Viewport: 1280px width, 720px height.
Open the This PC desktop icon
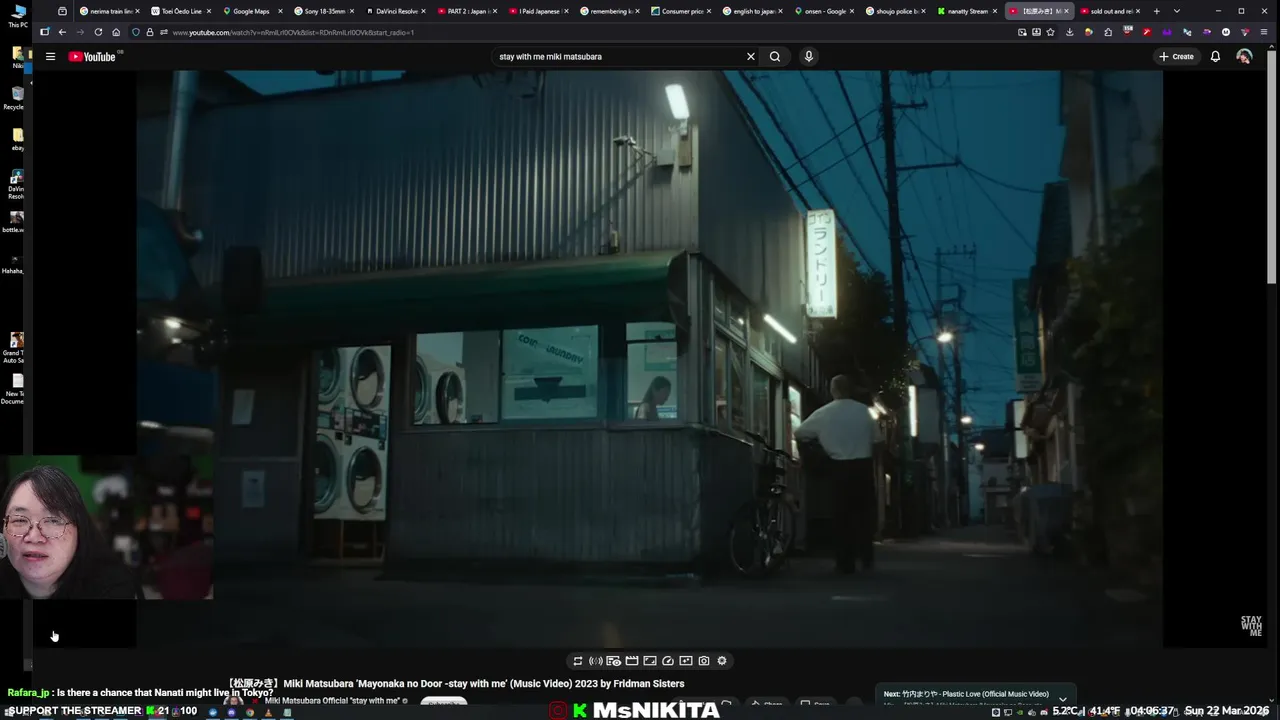click(x=17, y=16)
